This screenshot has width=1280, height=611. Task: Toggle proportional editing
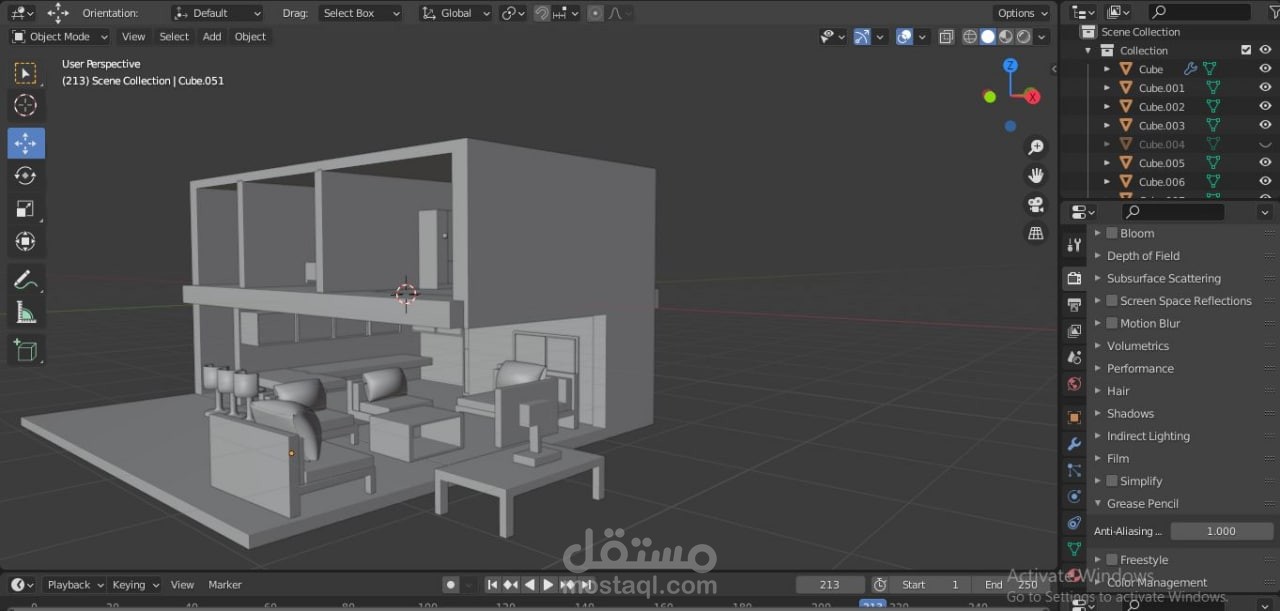click(595, 13)
